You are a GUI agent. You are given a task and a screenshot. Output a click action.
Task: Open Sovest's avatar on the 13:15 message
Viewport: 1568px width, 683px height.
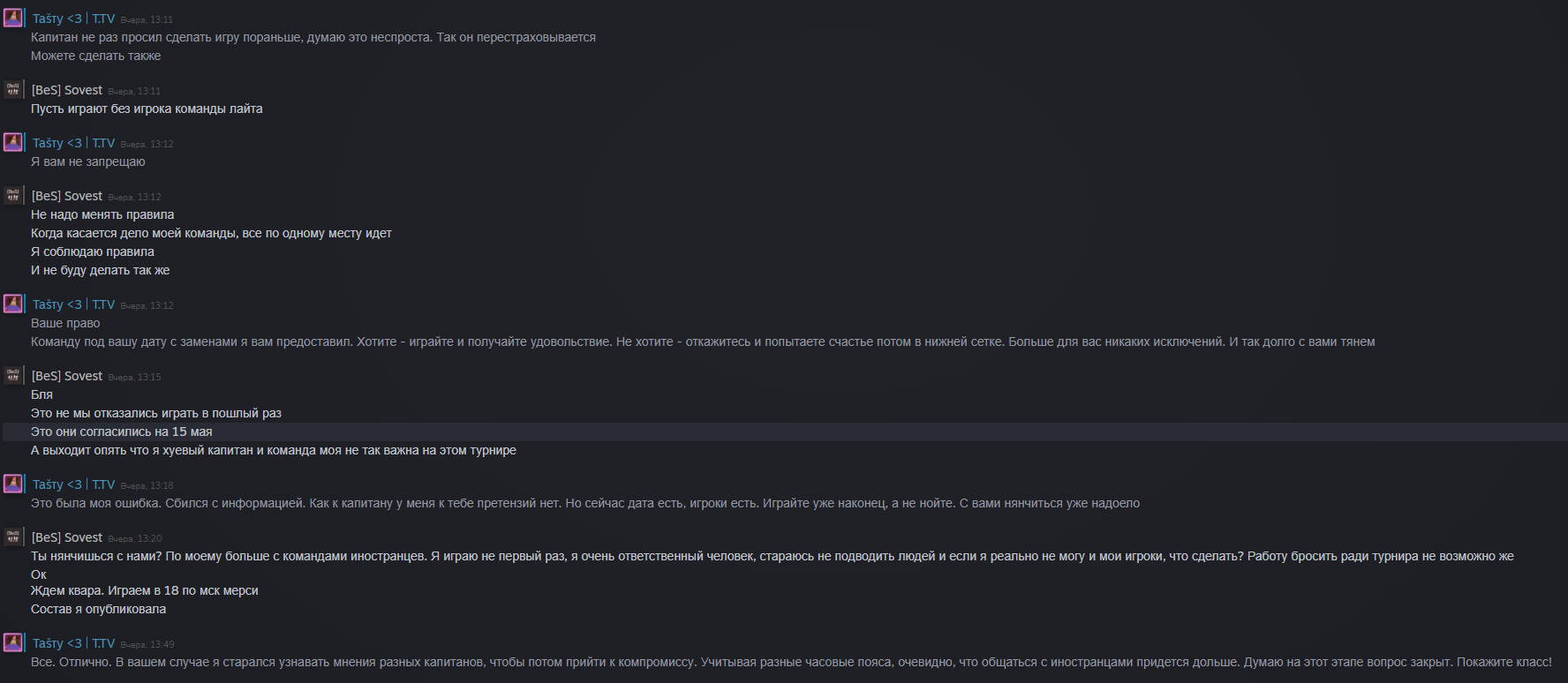pyautogui.click(x=13, y=375)
